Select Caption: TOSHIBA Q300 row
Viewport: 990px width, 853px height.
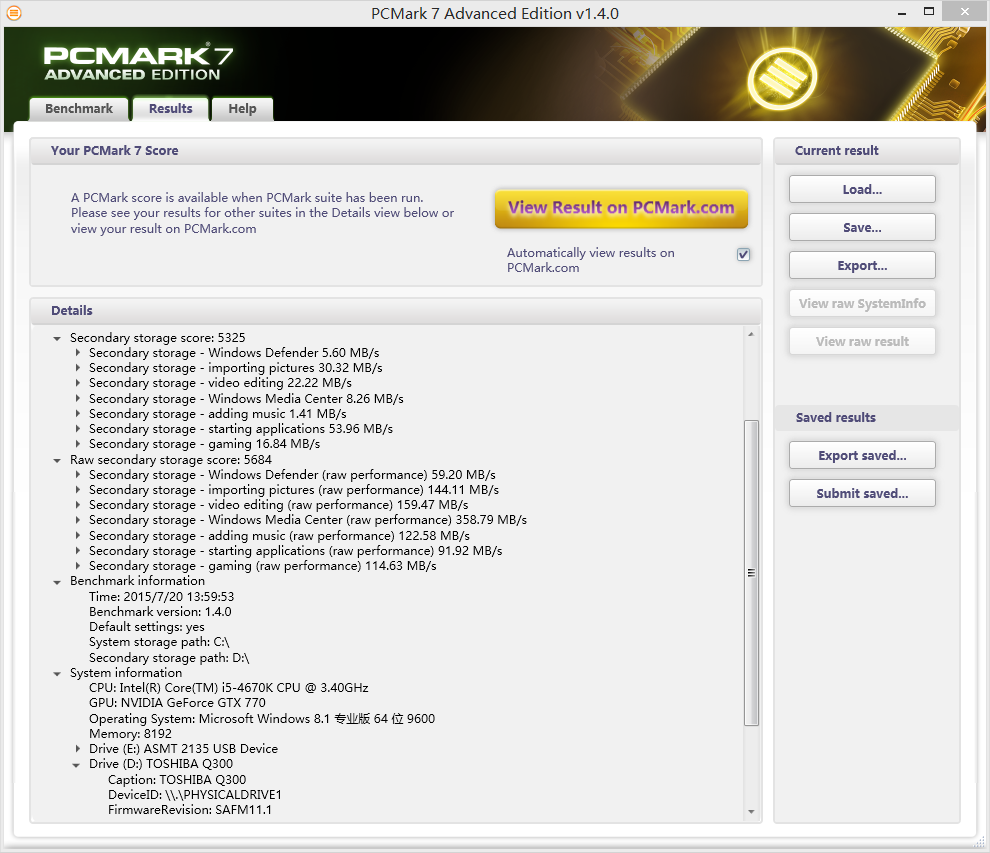(x=177, y=780)
